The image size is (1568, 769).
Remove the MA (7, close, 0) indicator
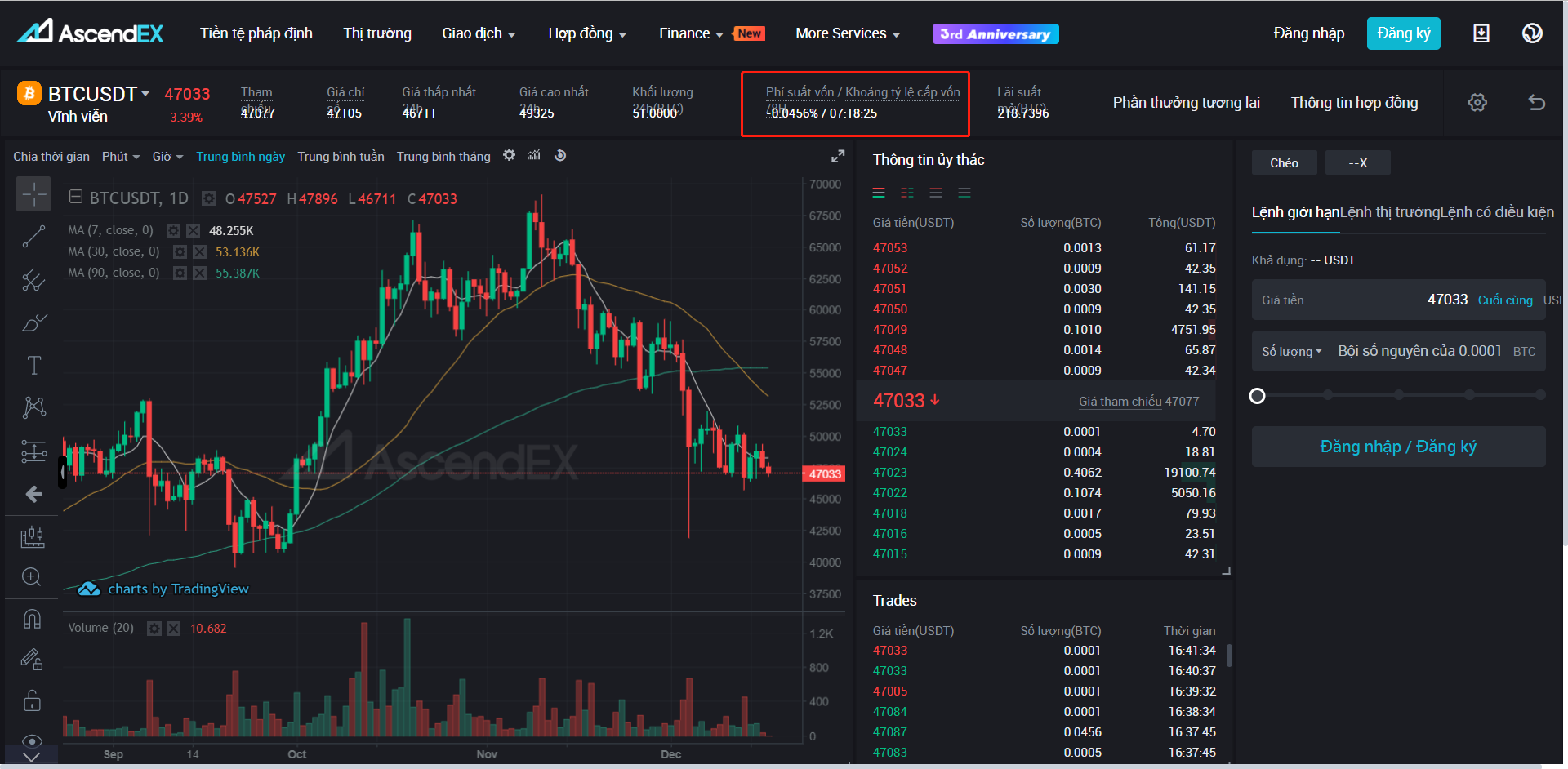pos(193,230)
